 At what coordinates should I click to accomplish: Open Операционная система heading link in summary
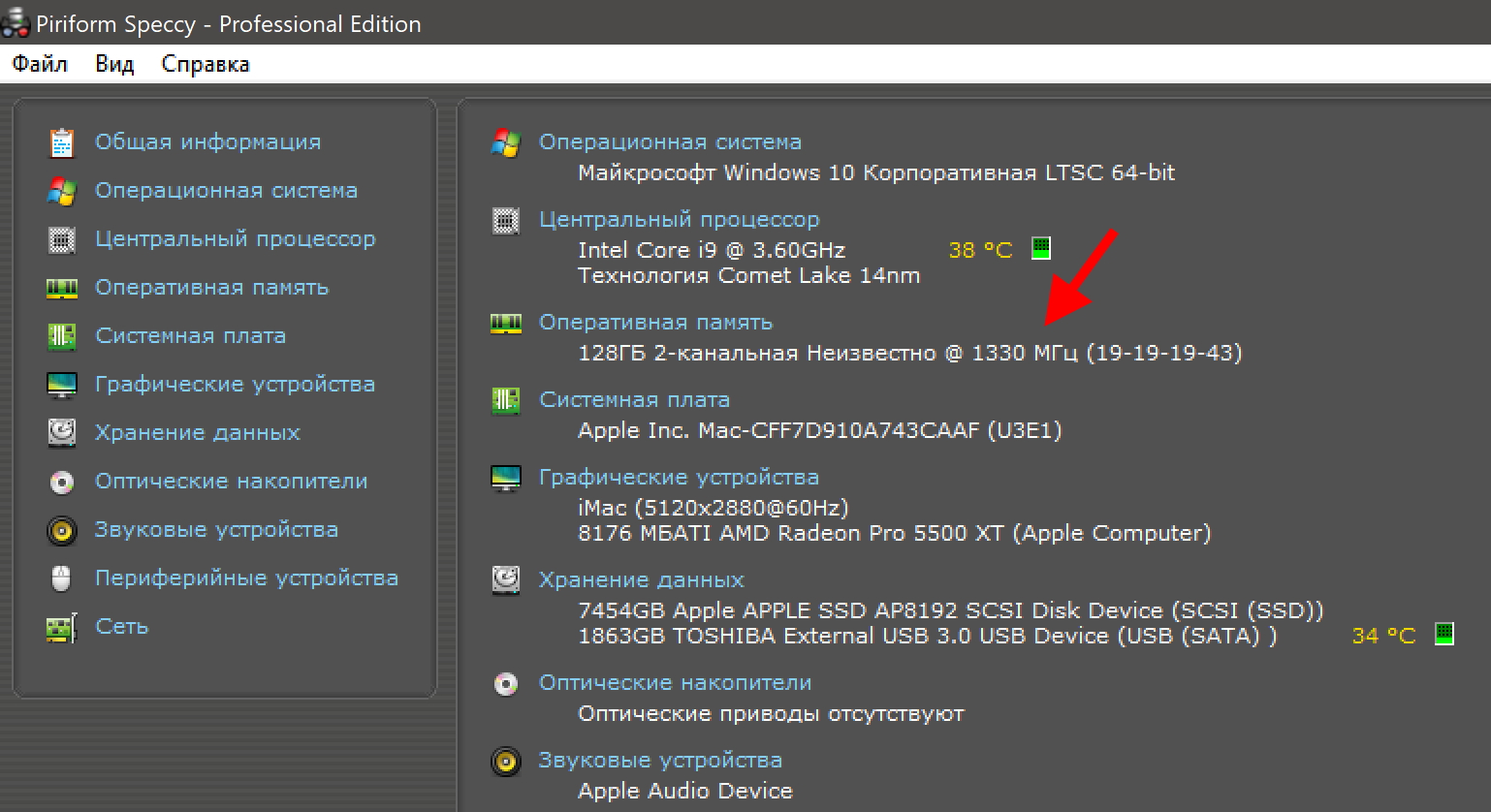[x=670, y=142]
